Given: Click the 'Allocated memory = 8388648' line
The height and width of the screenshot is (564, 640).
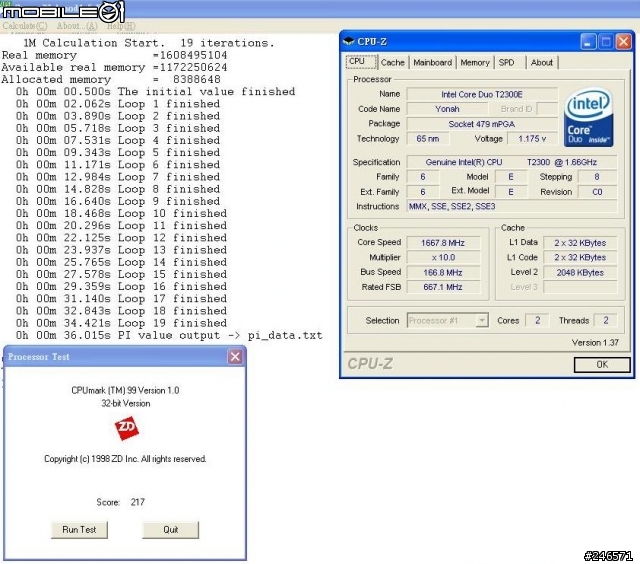Looking at the screenshot, I should click(x=111, y=79).
